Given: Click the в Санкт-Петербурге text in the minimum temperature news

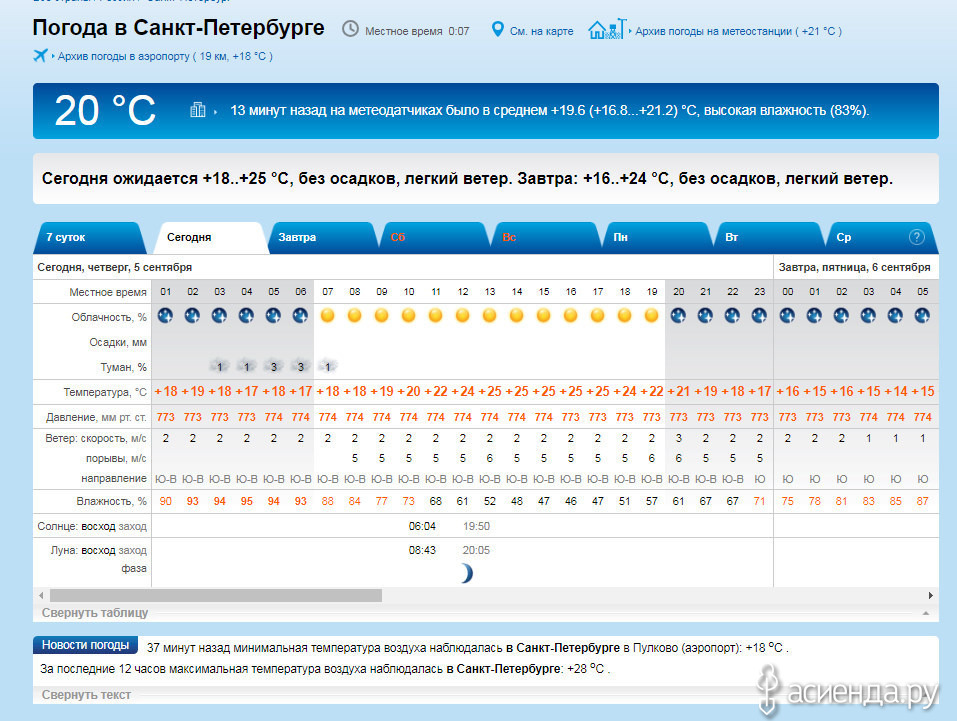Looking at the screenshot, I should (563, 648).
